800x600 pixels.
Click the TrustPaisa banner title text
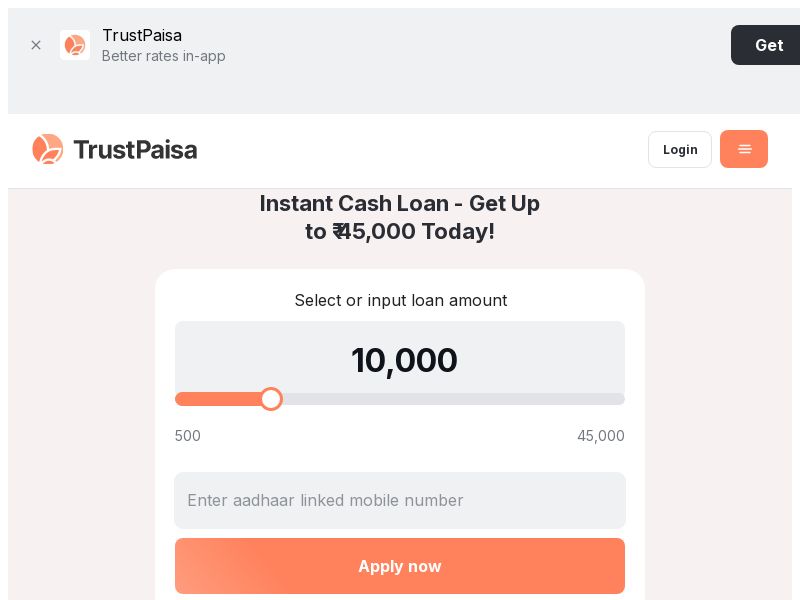point(142,35)
